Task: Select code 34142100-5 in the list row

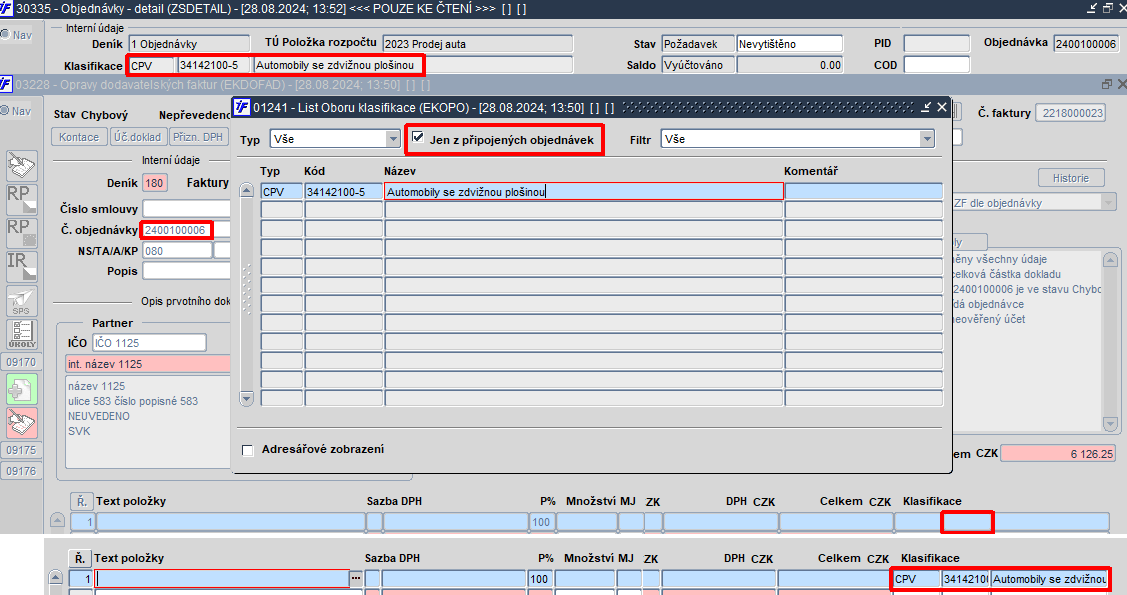Action: [344, 191]
